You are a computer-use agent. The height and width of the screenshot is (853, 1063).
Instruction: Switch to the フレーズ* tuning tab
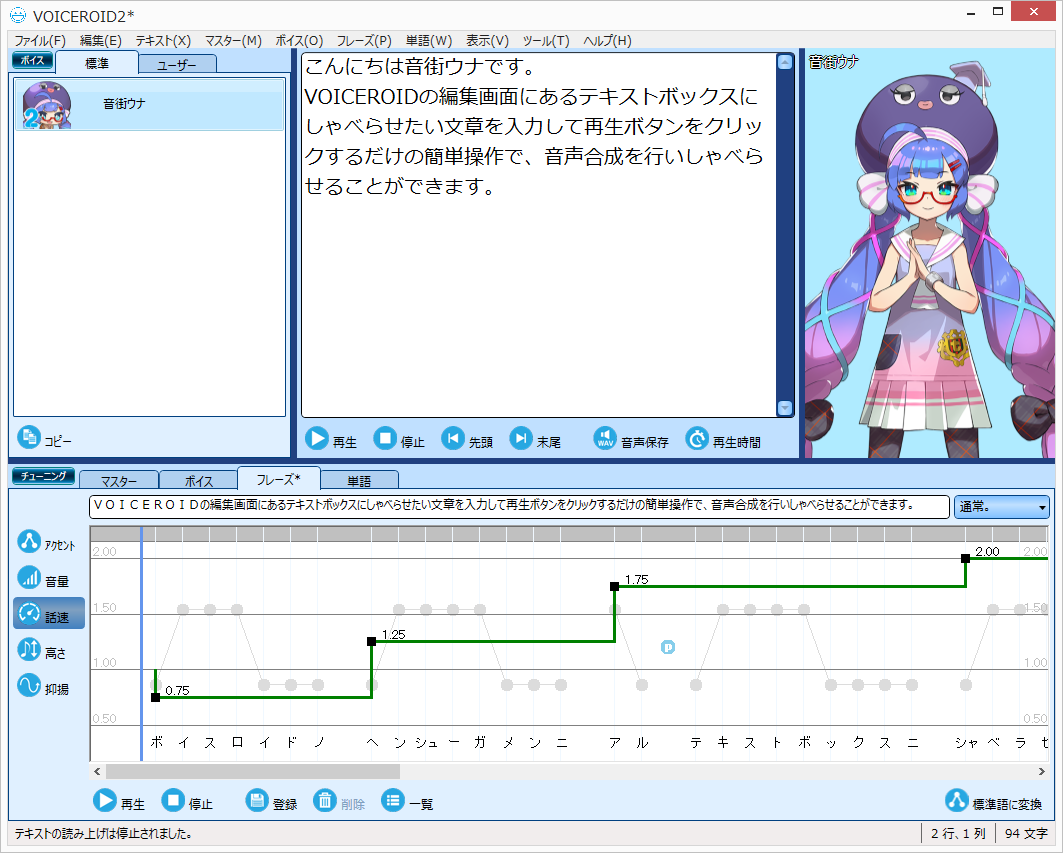[x=278, y=479]
